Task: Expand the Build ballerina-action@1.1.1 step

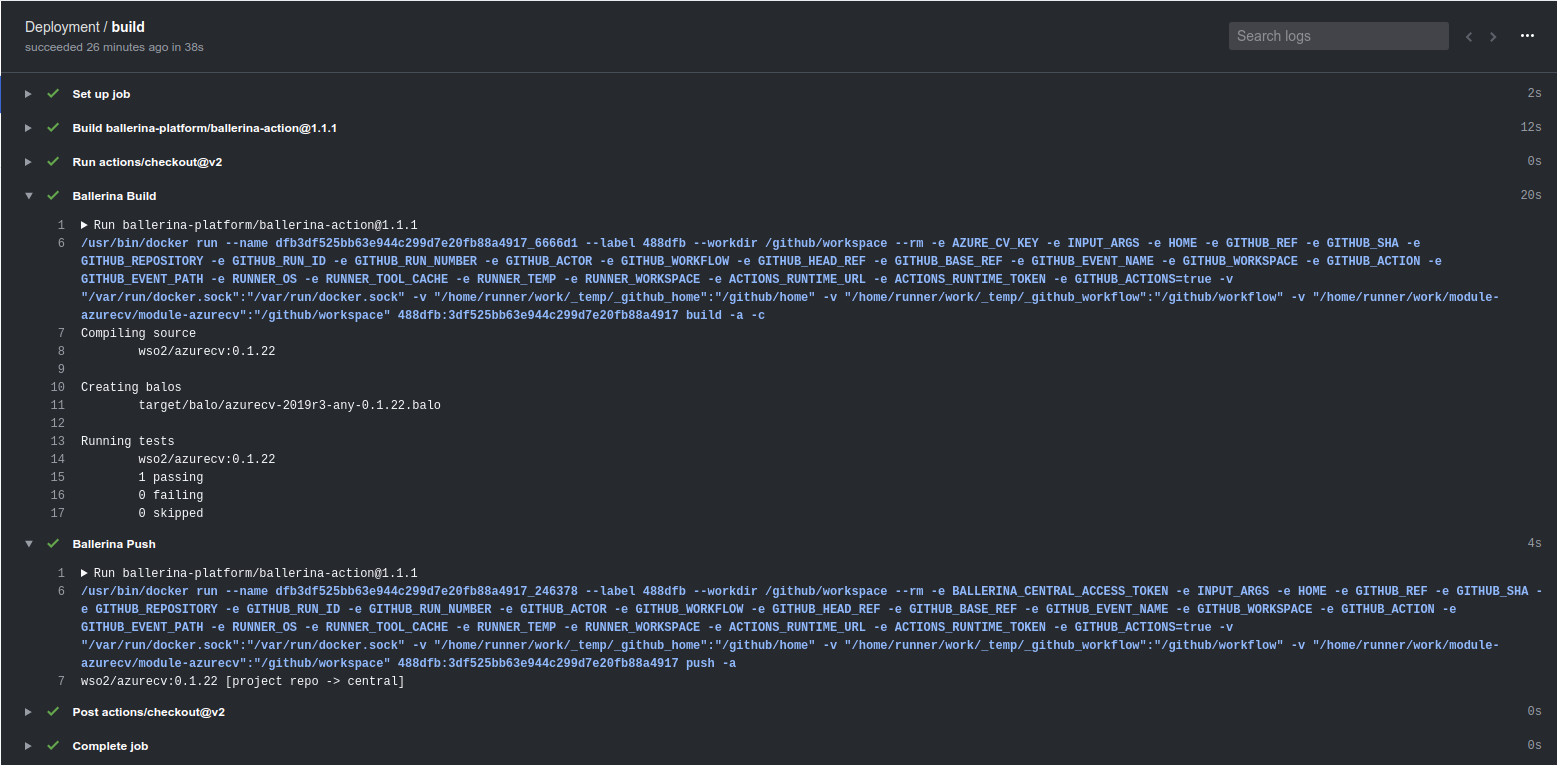Action: coord(28,128)
